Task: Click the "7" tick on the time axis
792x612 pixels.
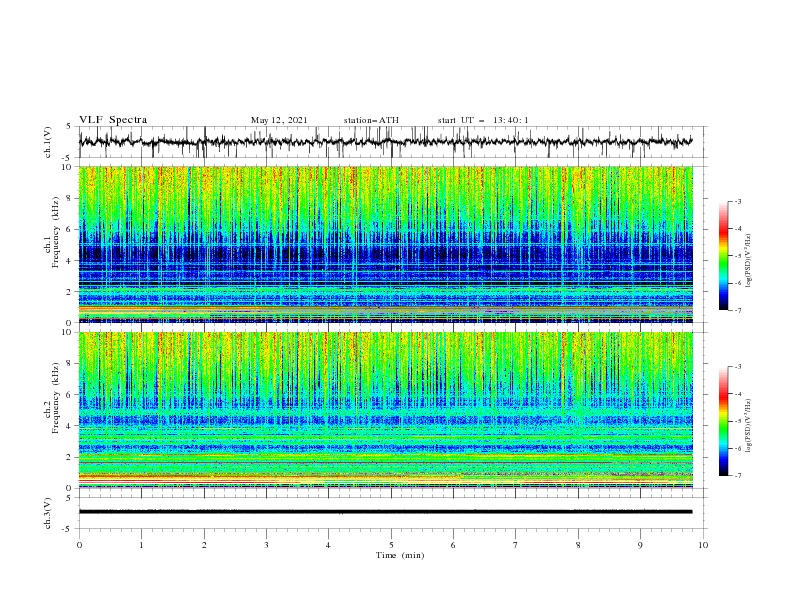Action: [516, 545]
